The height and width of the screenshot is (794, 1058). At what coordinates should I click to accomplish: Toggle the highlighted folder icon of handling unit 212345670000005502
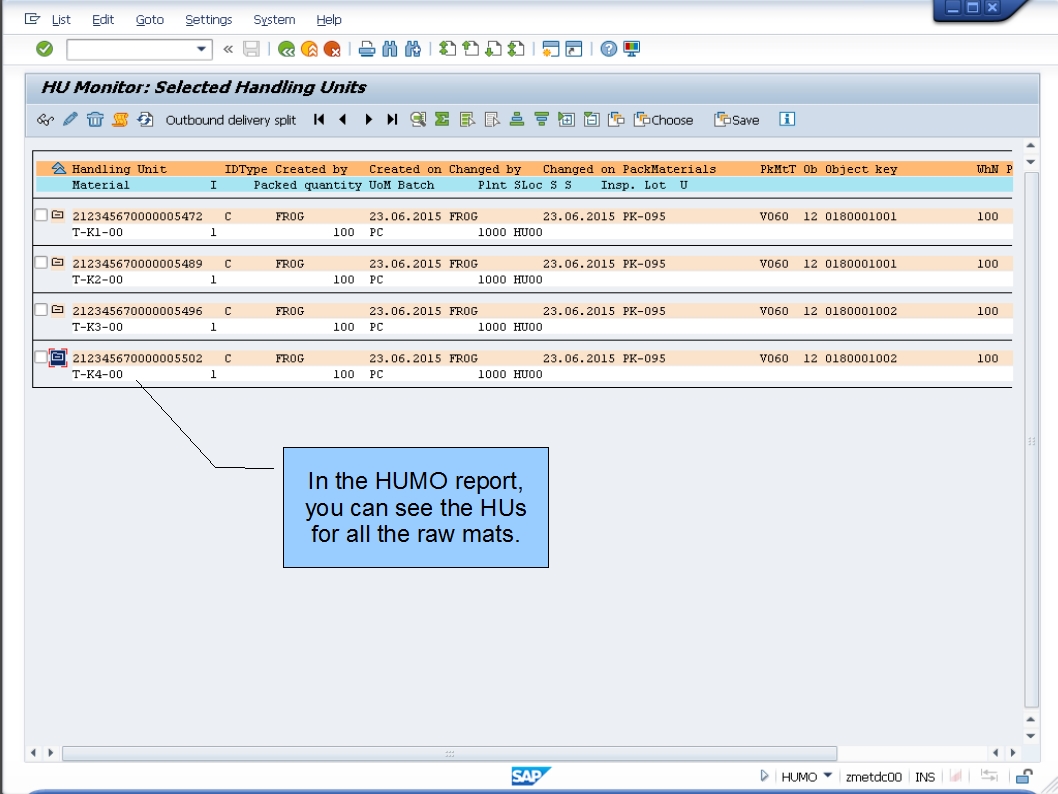[58, 357]
